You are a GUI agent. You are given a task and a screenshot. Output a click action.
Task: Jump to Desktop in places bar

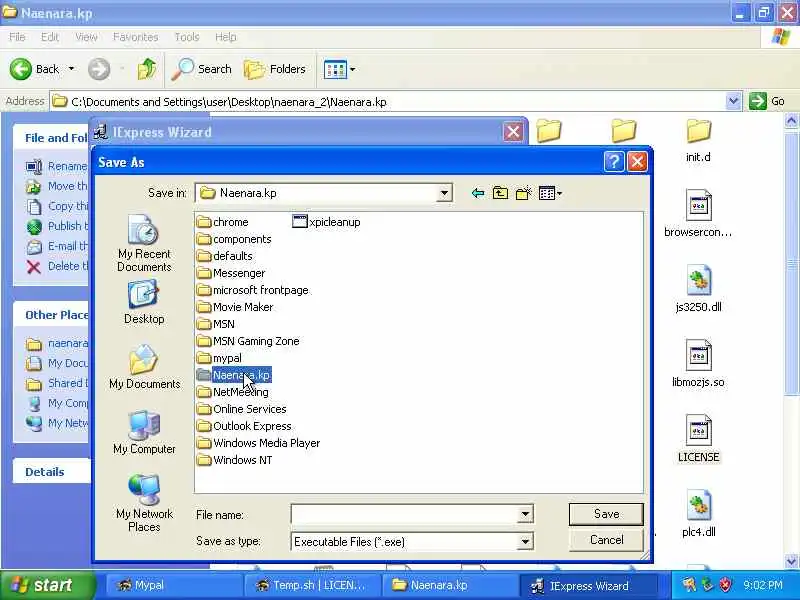pyautogui.click(x=144, y=302)
